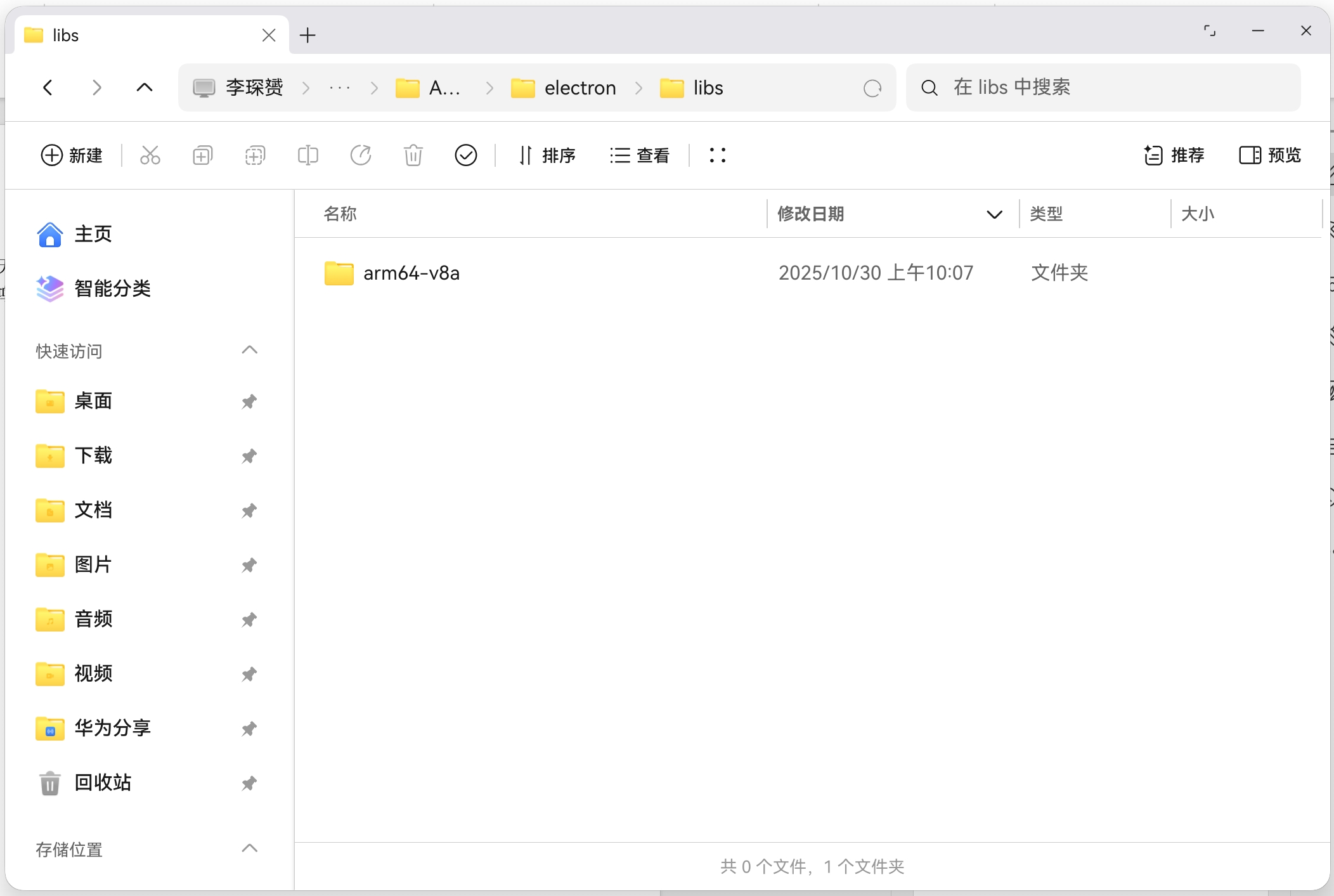1334x896 pixels.
Task: Open the 排序 sort dropdown
Action: pos(547,155)
